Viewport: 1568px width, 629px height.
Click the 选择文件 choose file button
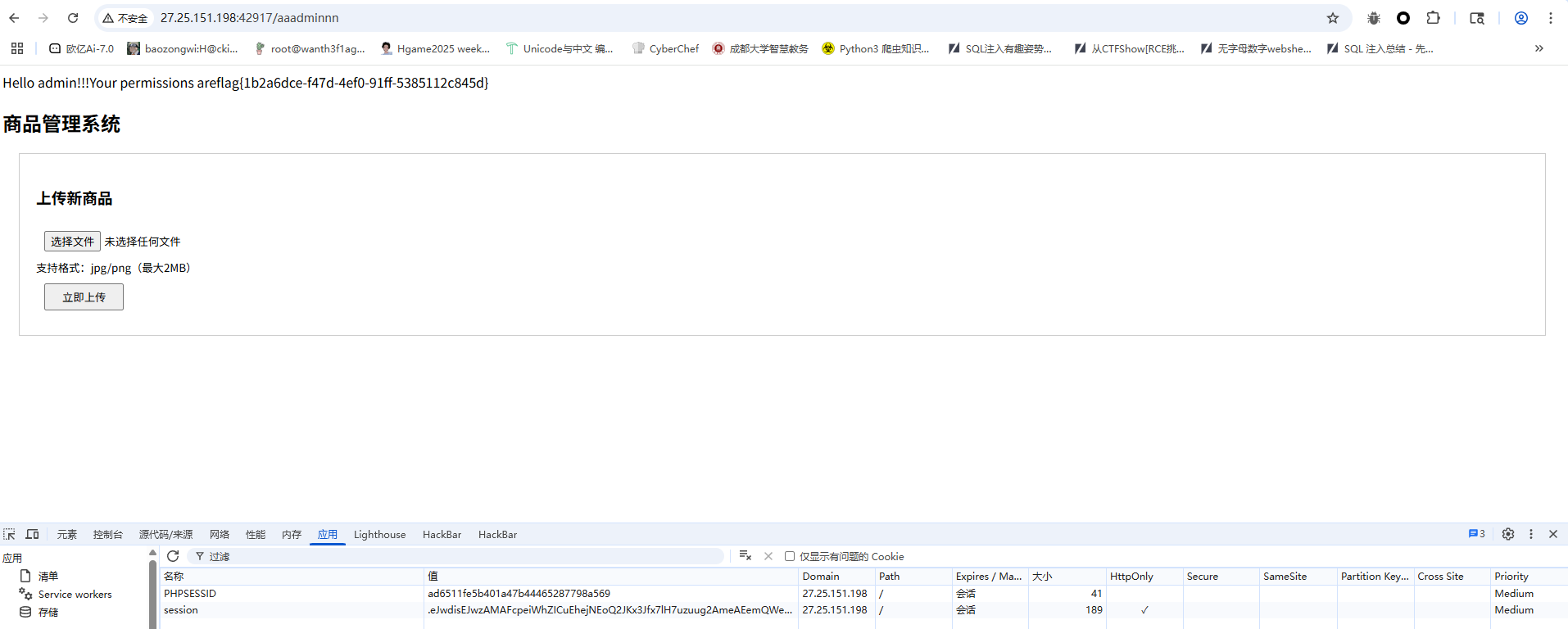click(72, 242)
